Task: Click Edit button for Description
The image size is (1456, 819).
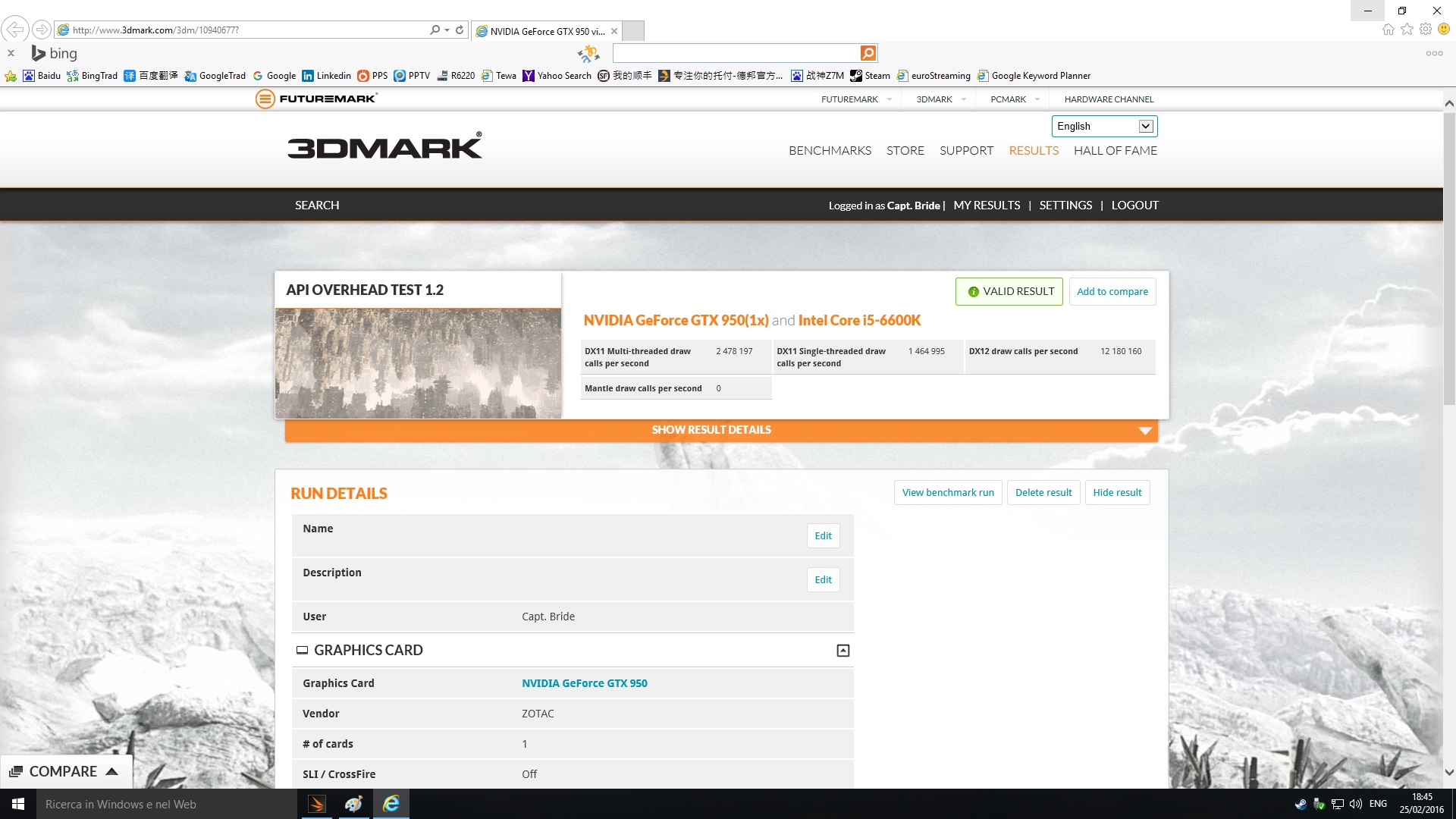Action: pyautogui.click(x=823, y=580)
